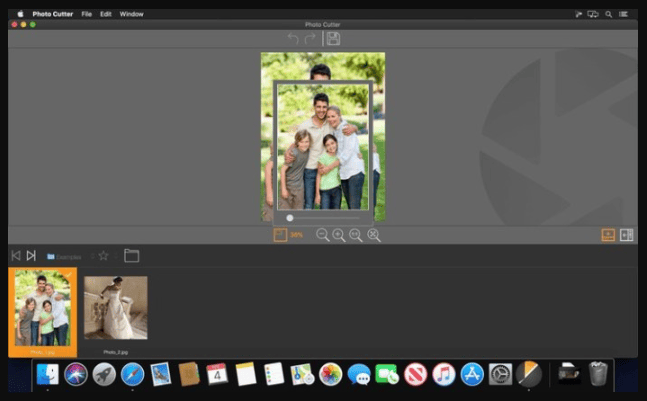The image size is (647, 401).
Task: Save the photo with the floppy disk icon
Action: point(333,39)
